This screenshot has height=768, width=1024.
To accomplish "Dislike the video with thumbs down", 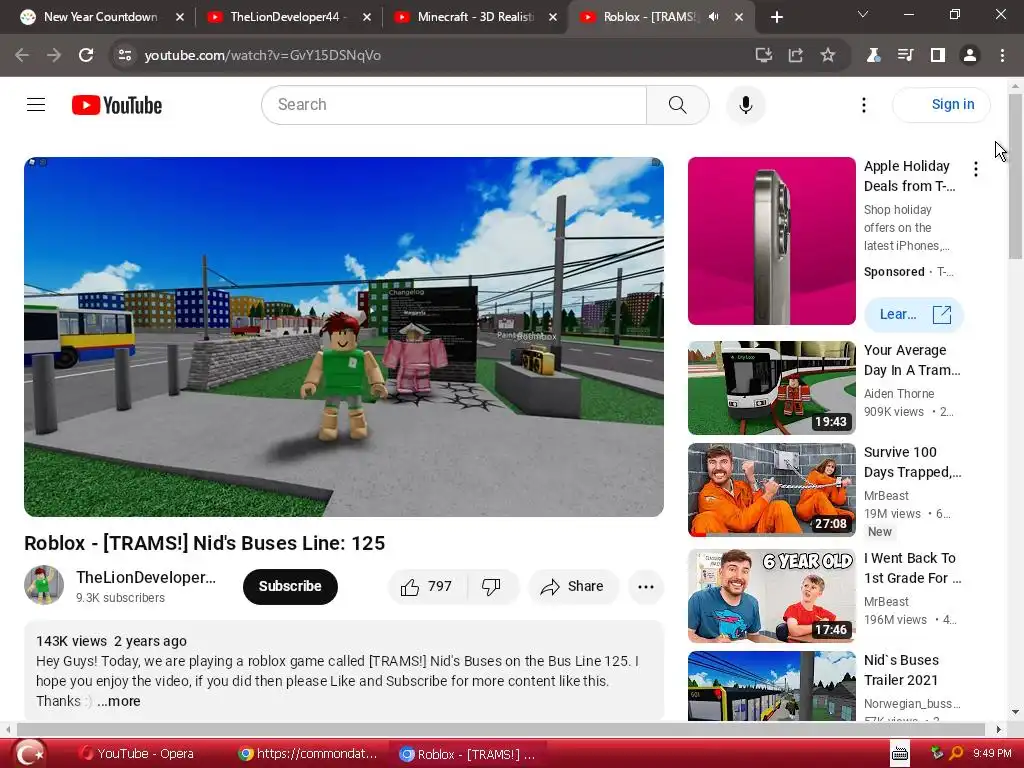I will (492, 586).
